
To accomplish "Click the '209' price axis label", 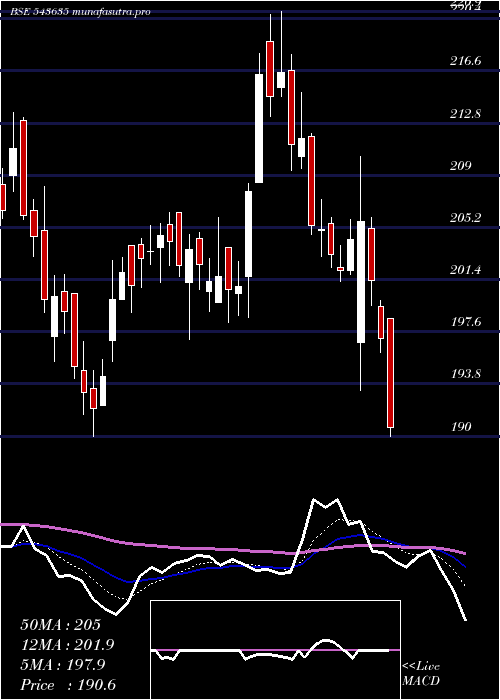I will tap(461, 166).
